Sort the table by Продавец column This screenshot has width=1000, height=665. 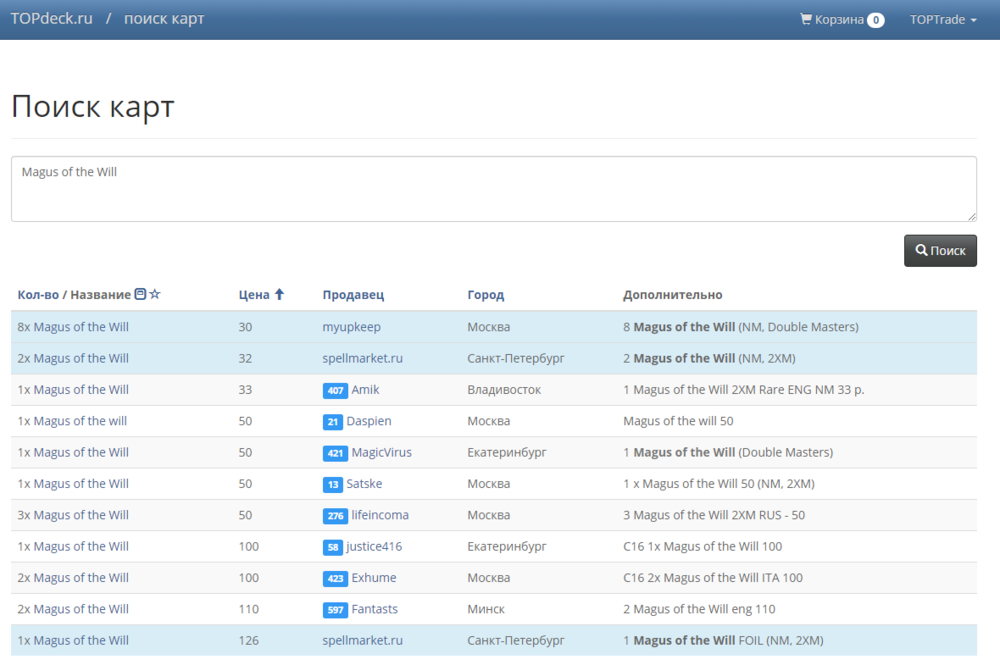click(353, 295)
